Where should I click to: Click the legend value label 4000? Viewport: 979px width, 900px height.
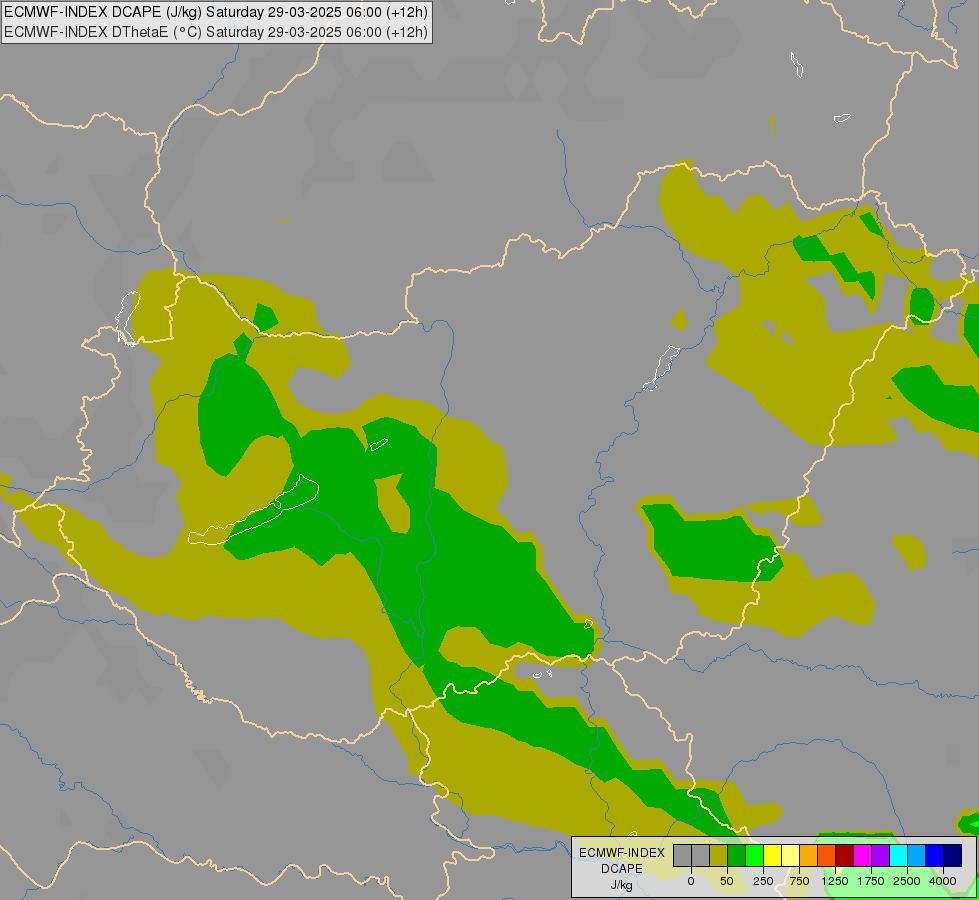pos(943,881)
